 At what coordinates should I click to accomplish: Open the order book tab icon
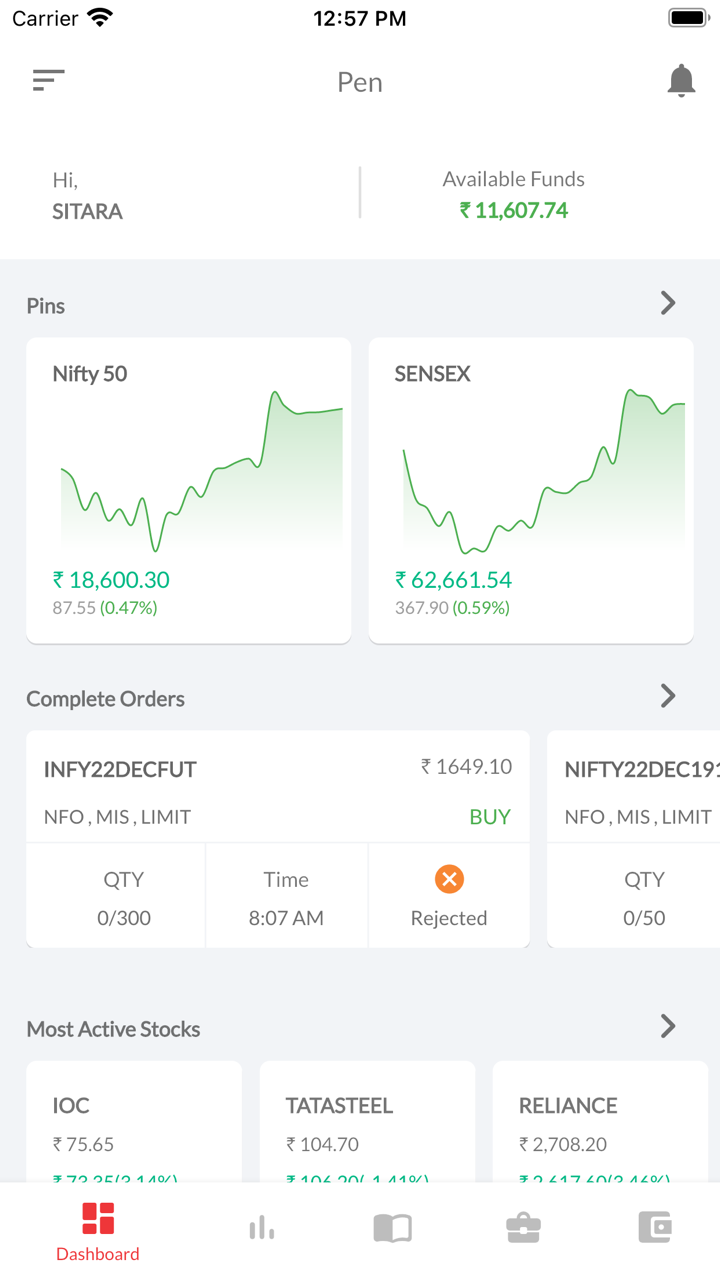tap(392, 1227)
